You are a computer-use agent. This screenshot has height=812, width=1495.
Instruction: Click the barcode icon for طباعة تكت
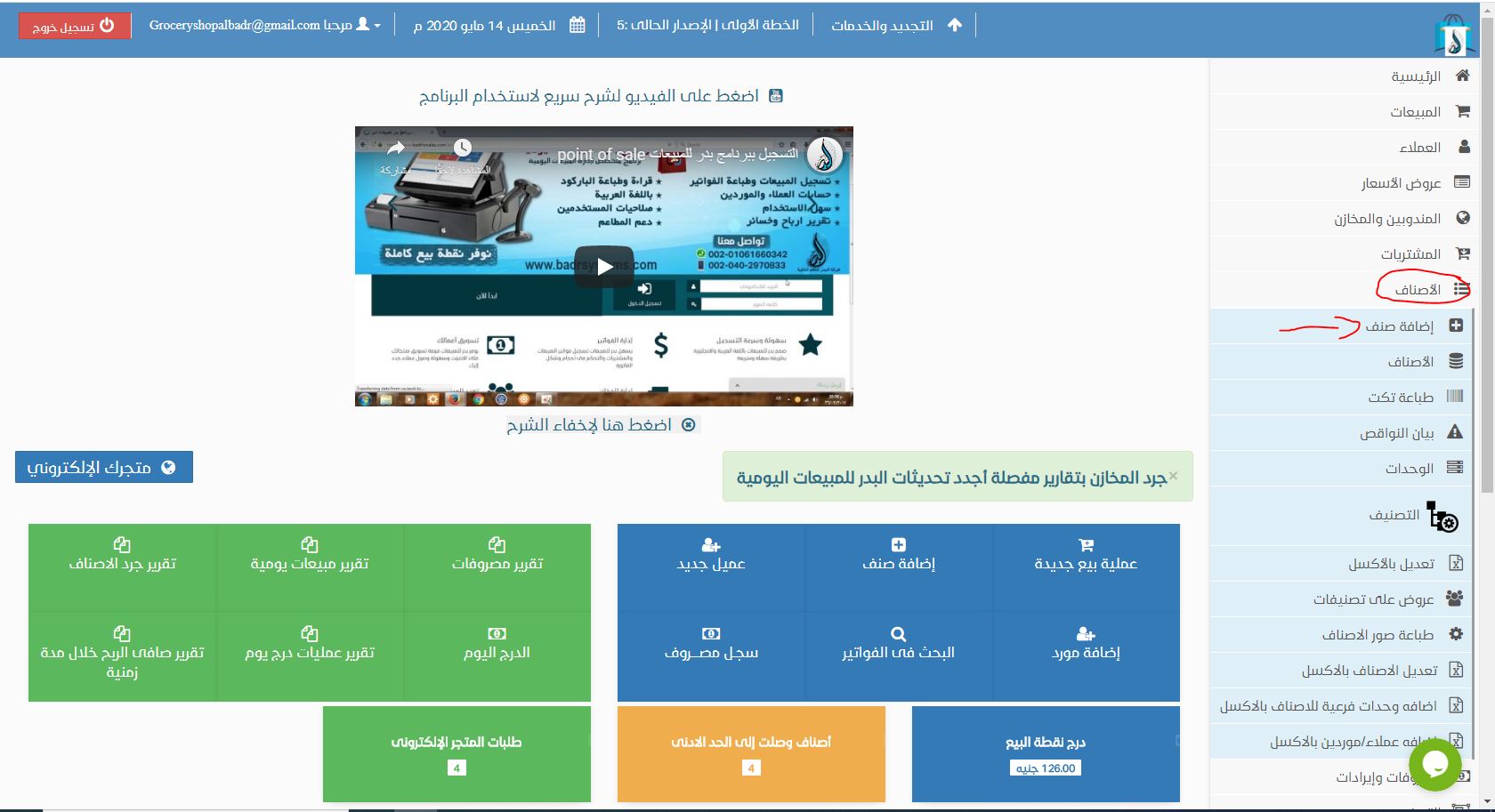1455,397
